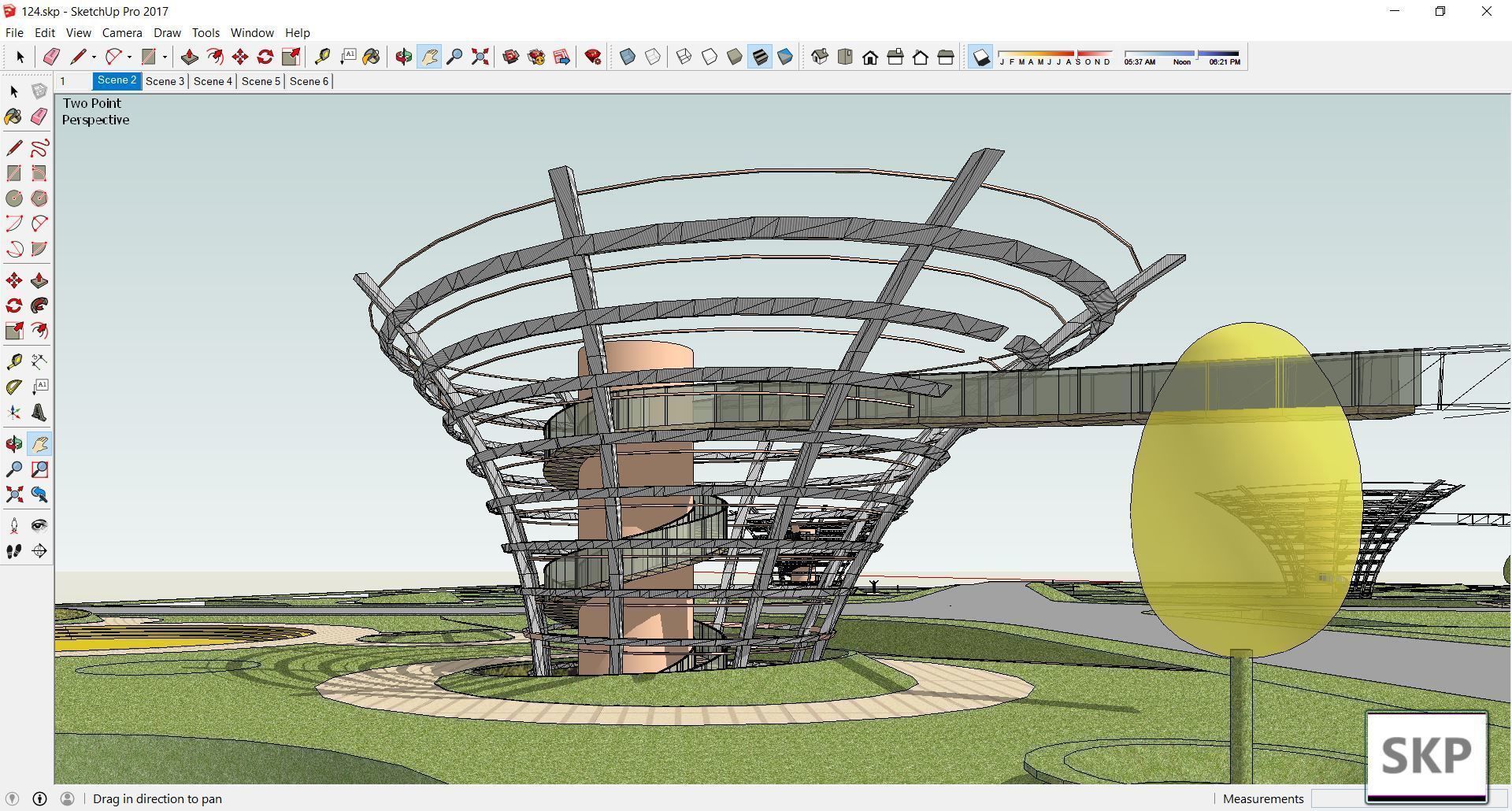Toggle Shaded With Textures style
The width and height of the screenshot is (1512, 811).
pyautogui.click(x=760, y=57)
